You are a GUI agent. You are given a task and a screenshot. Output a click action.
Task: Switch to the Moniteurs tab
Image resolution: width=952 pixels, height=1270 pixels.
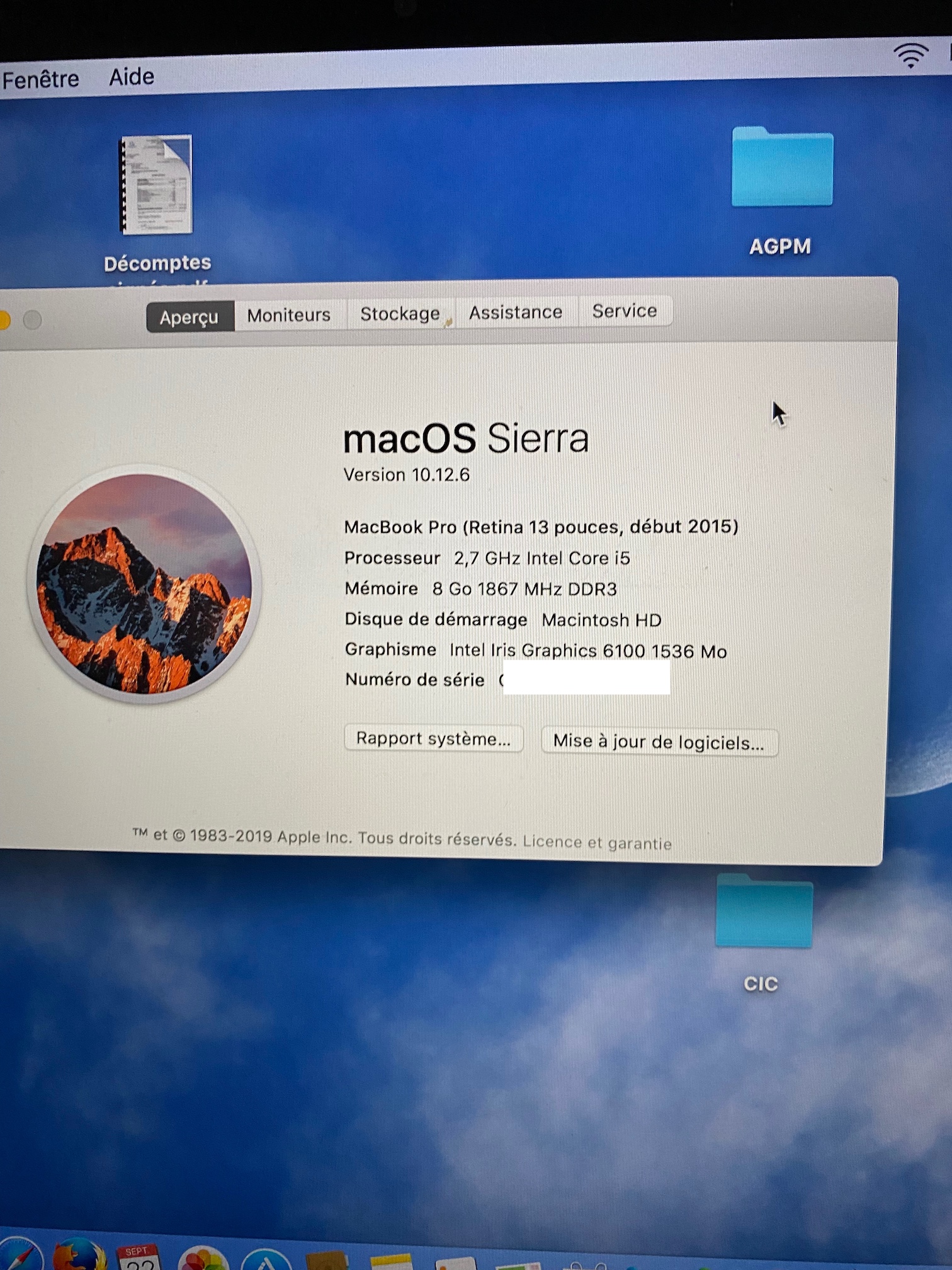tap(289, 315)
